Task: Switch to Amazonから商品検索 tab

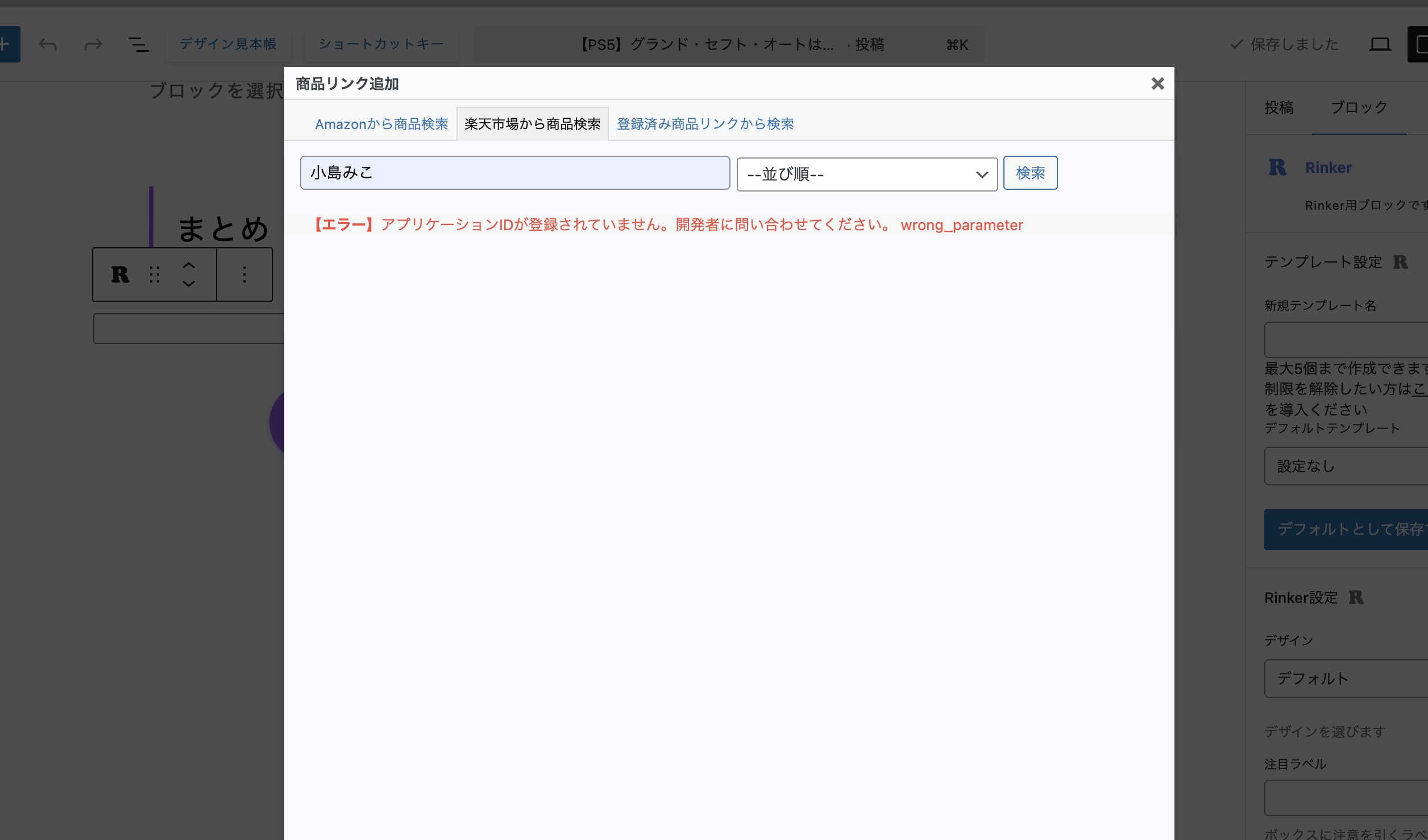Action: pyautogui.click(x=381, y=124)
